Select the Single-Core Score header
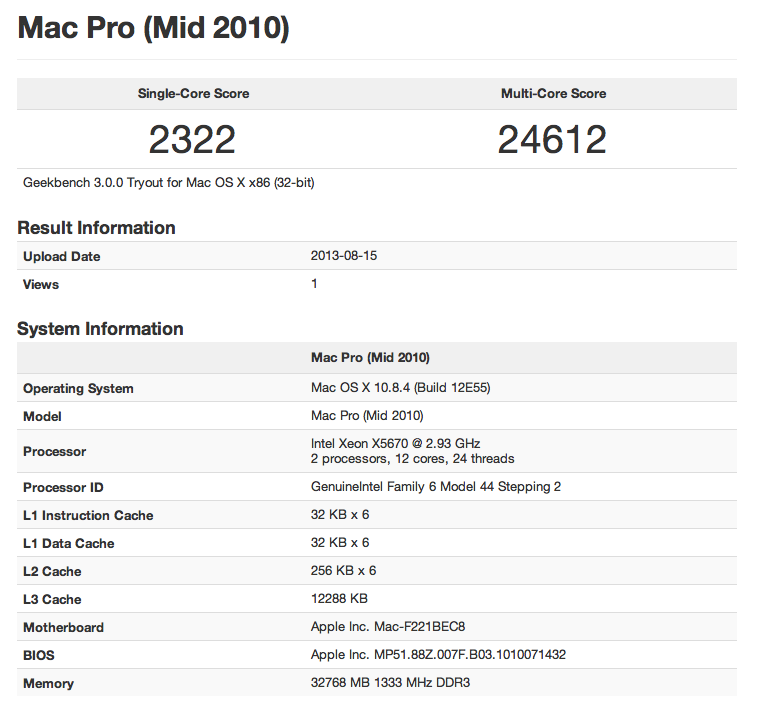 click(x=194, y=94)
